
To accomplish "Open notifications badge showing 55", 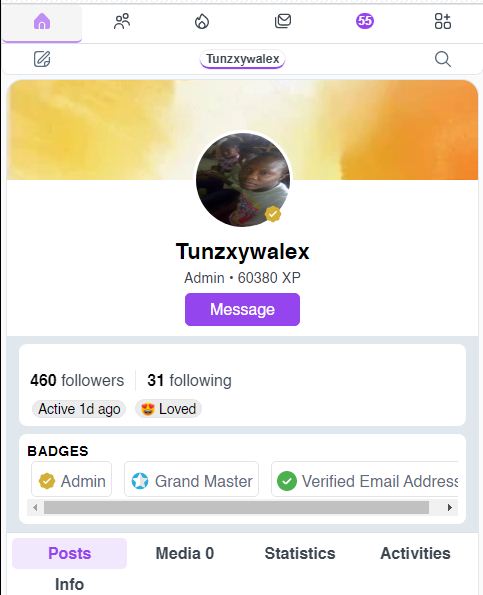I will pyautogui.click(x=365, y=21).
